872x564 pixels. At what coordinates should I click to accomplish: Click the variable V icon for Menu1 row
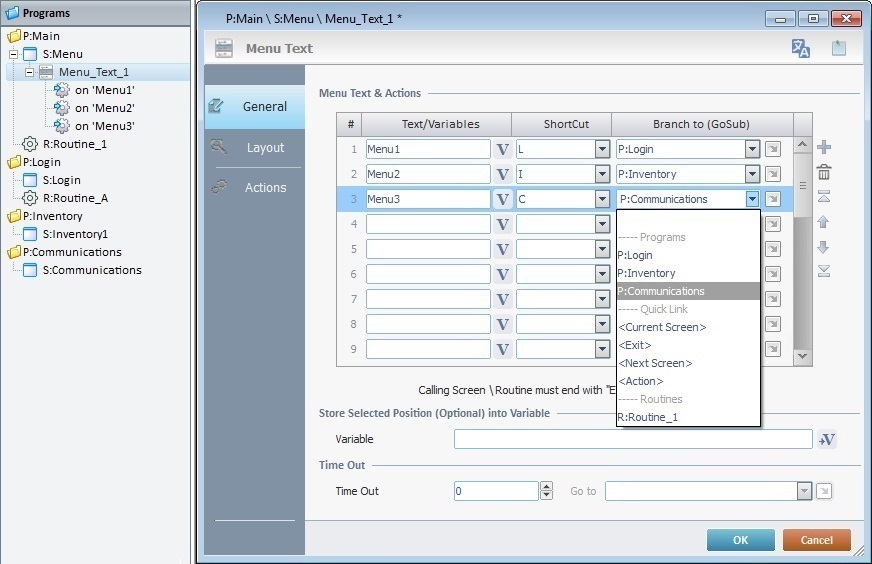[502, 150]
